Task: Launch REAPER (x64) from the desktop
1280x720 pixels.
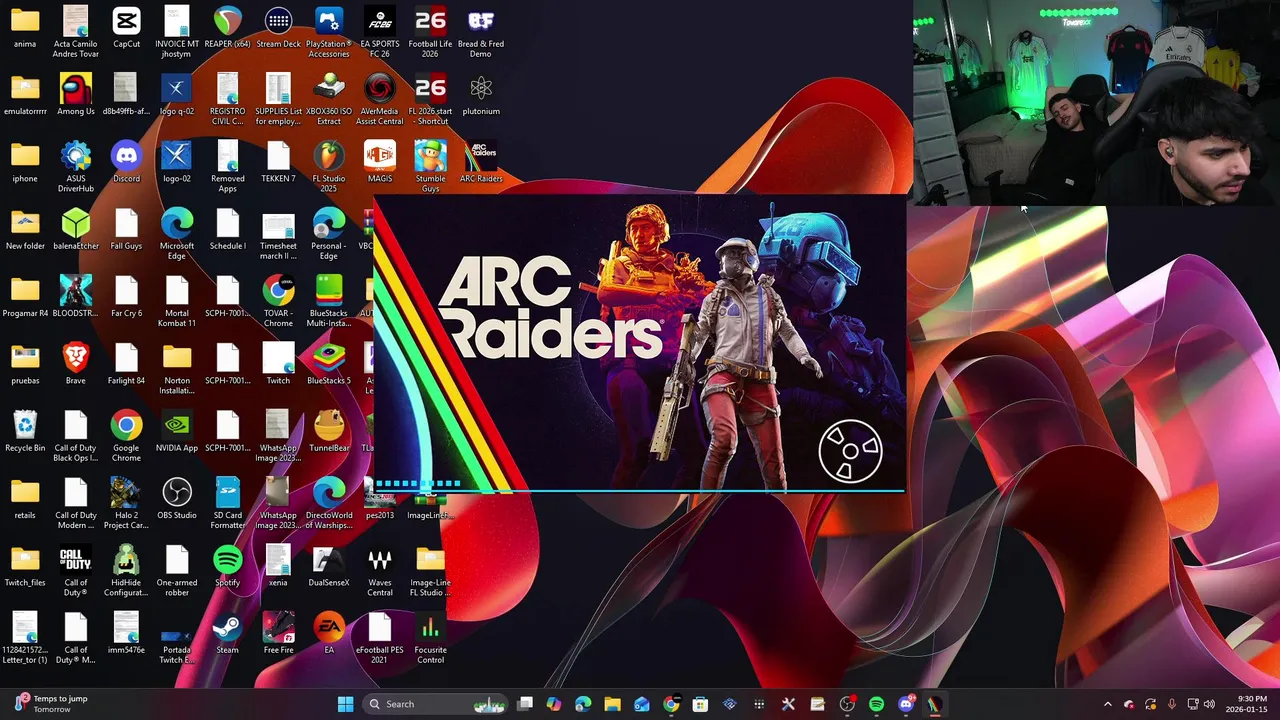Action: click(227, 28)
